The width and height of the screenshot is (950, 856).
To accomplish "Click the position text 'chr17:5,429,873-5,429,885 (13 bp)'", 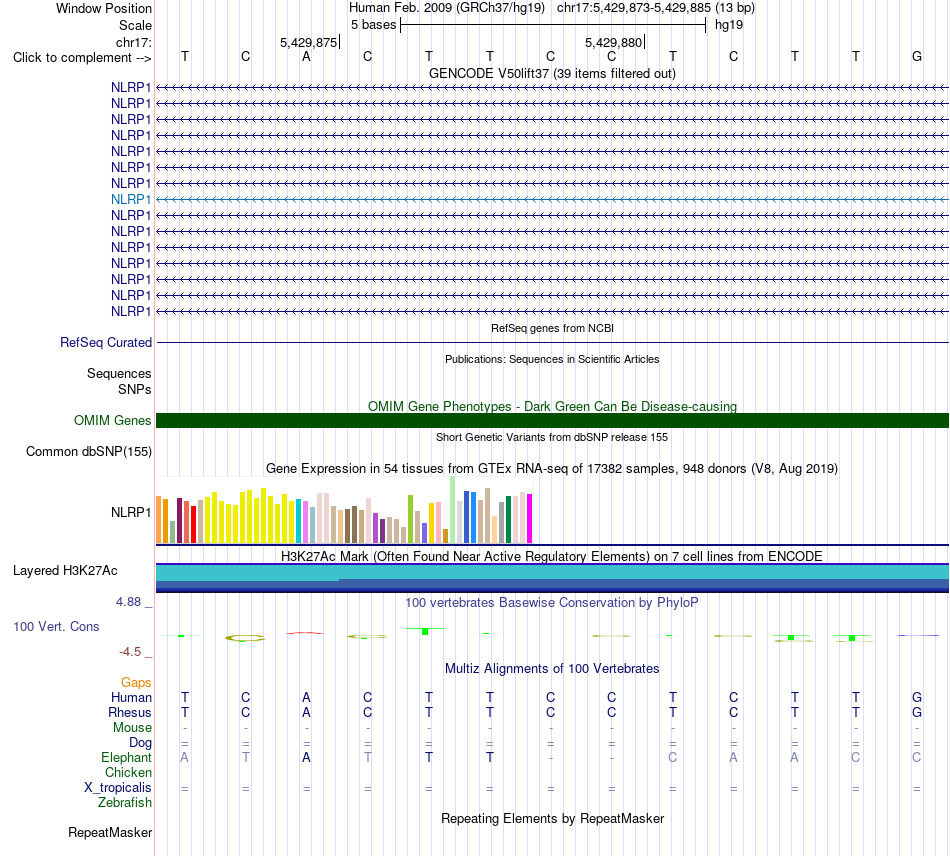I will point(656,8).
